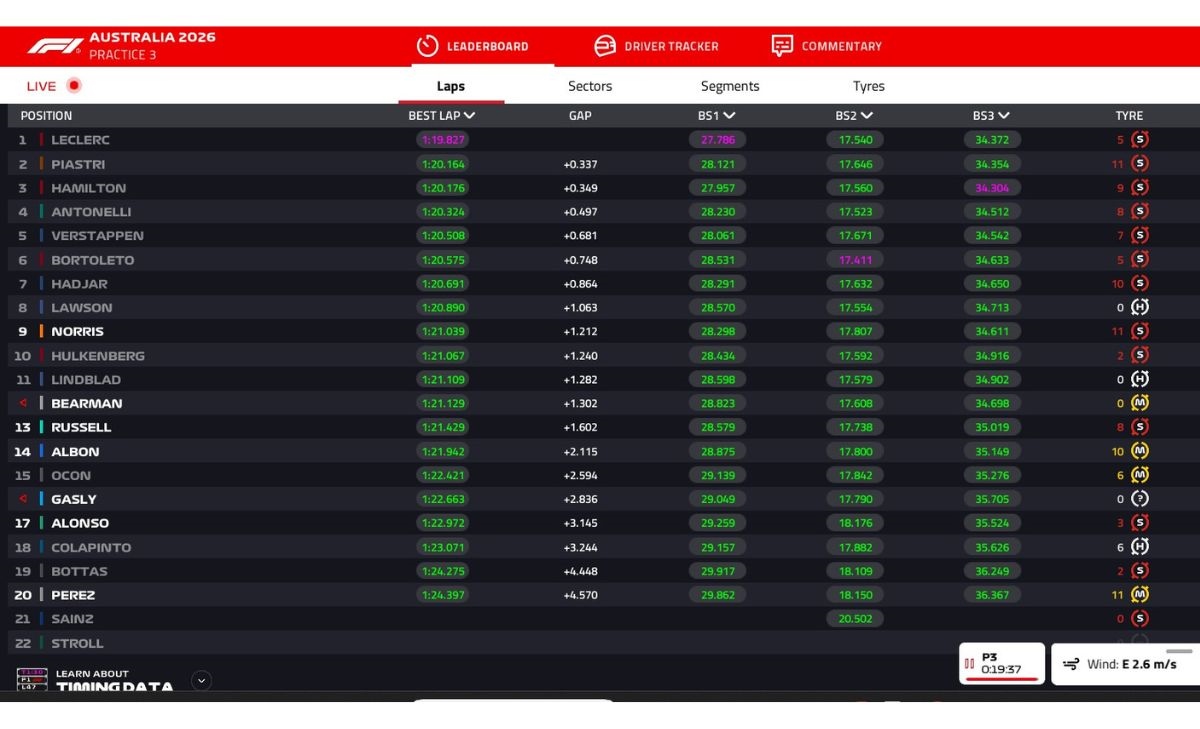Open the Tyres tab
This screenshot has width=1200, height=729.
(x=868, y=86)
